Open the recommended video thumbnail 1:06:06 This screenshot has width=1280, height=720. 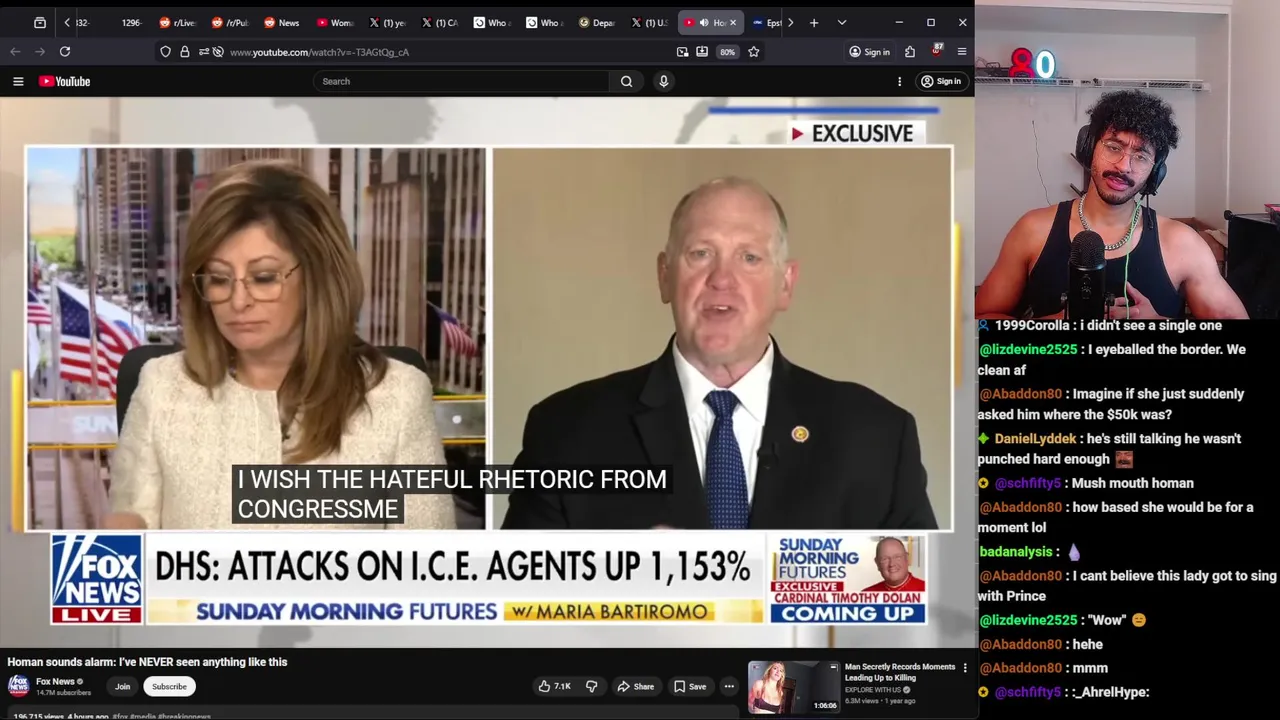coord(794,687)
